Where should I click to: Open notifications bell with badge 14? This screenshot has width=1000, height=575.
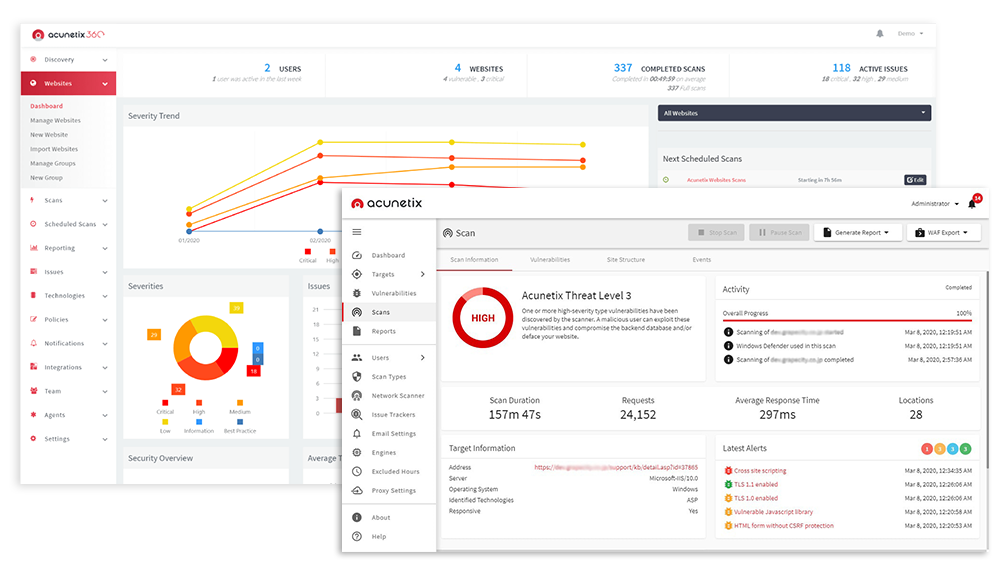(973, 203)
